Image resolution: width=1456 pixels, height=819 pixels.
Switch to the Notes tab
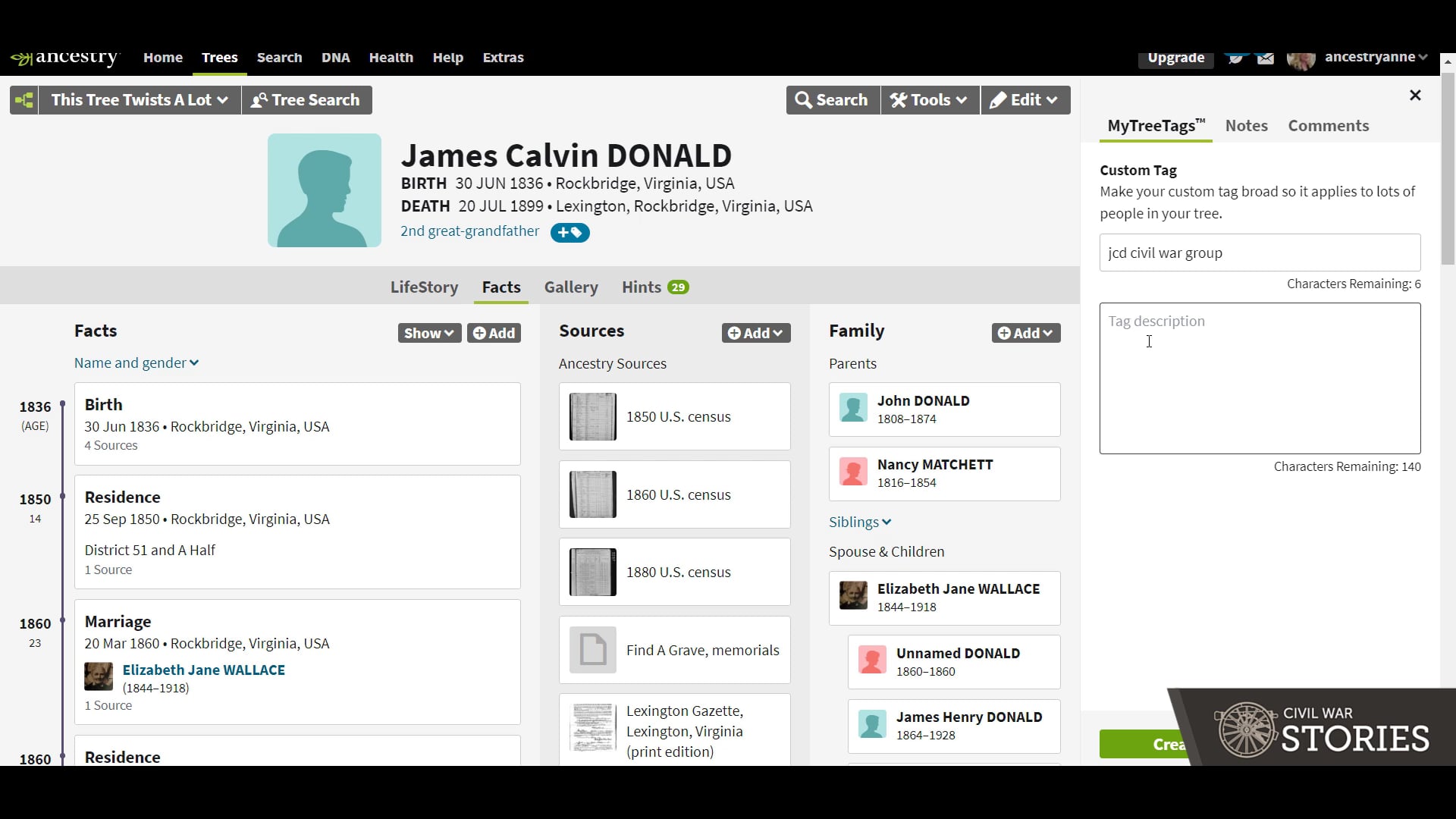point(1246,126)
